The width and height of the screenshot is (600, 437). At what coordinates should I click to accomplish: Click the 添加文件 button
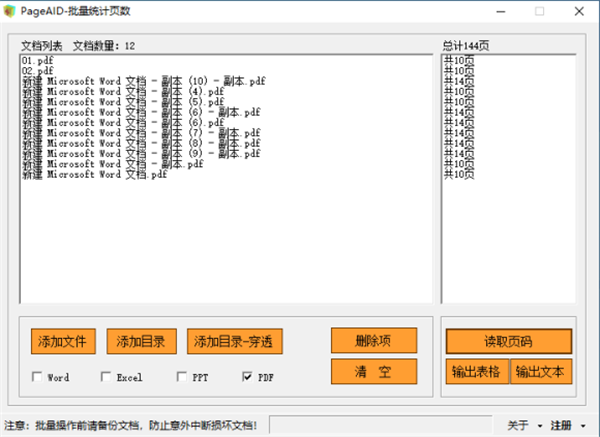[x=63, y=341]
